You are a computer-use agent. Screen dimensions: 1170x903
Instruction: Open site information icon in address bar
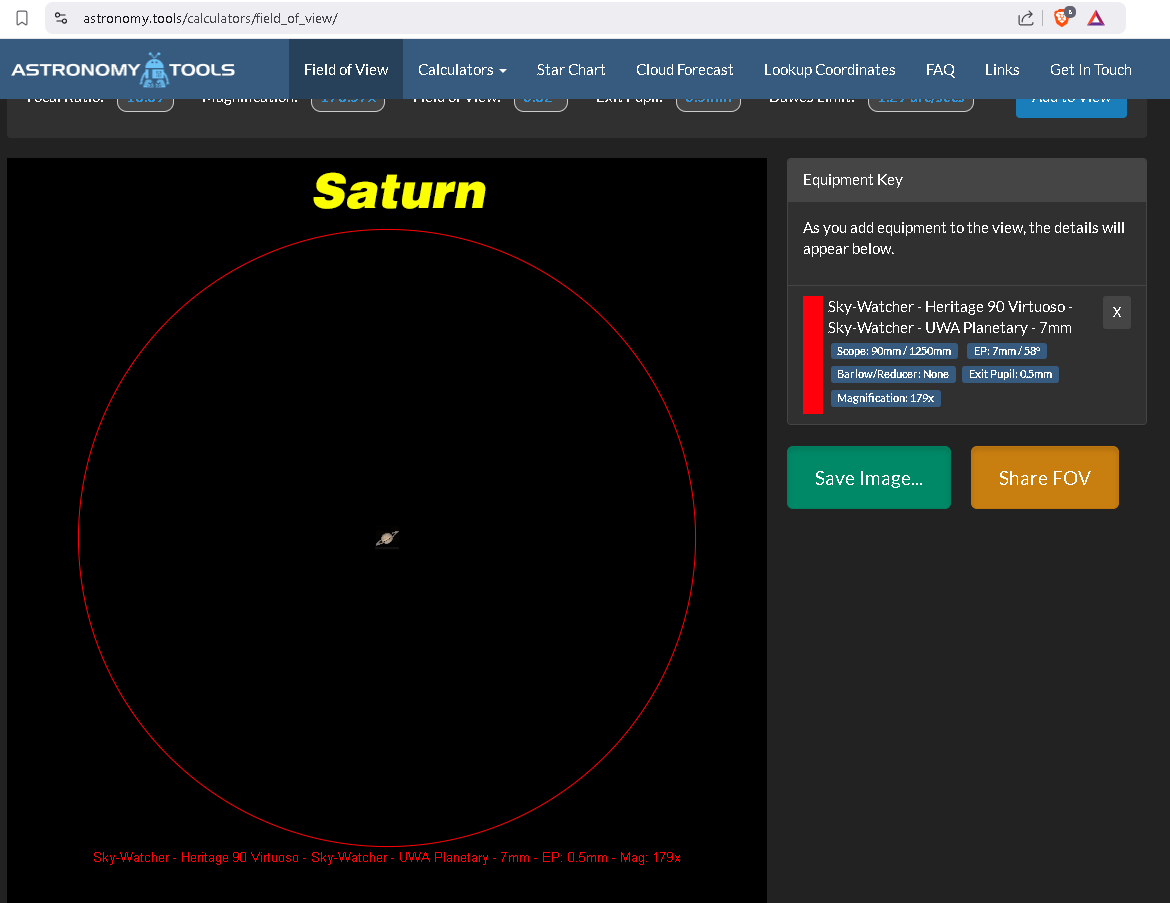[x=61, y=18]
